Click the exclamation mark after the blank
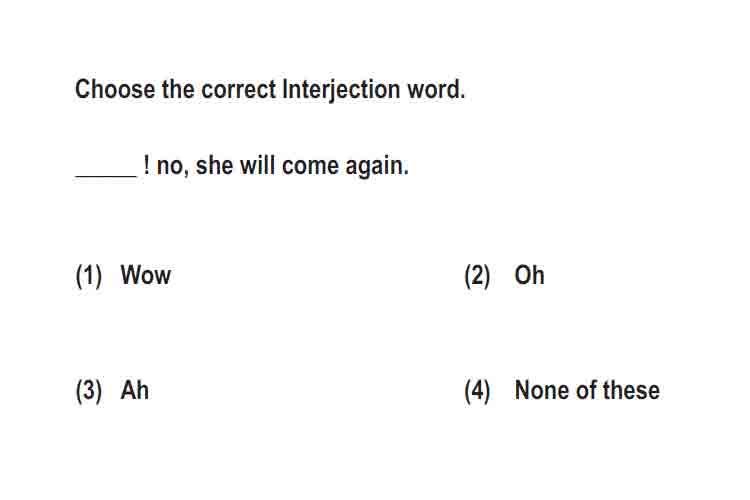This screenshot has width=750, height=500. click(x=146, y=165)
